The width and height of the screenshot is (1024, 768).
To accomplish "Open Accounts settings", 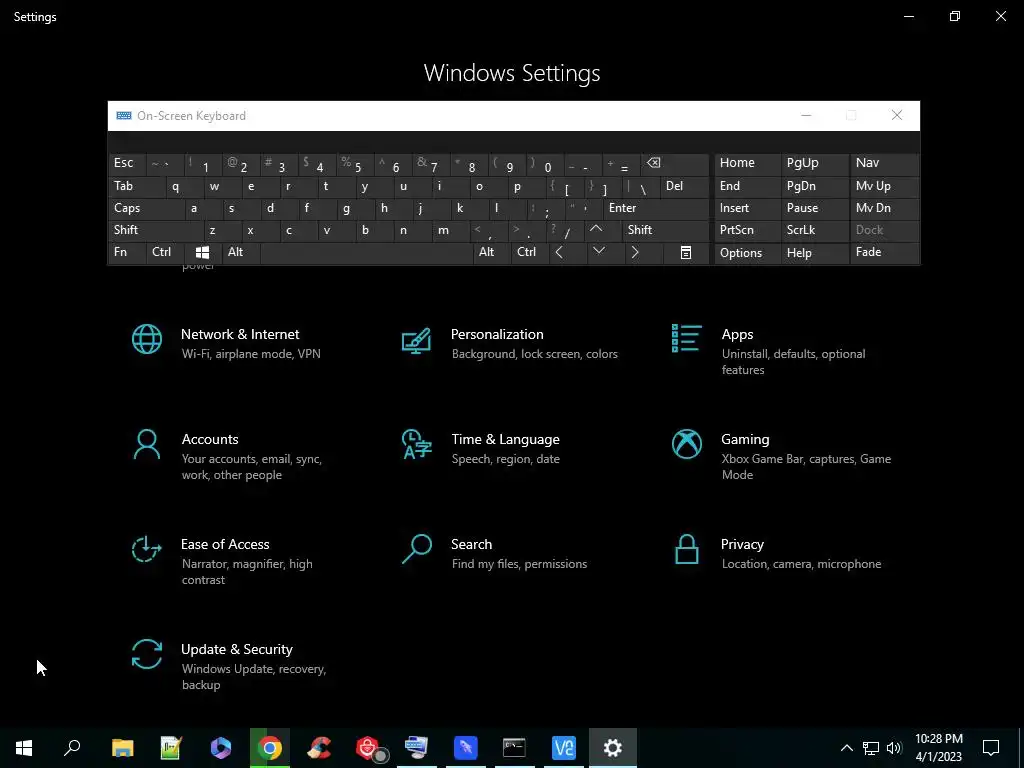I will (227, 456).
